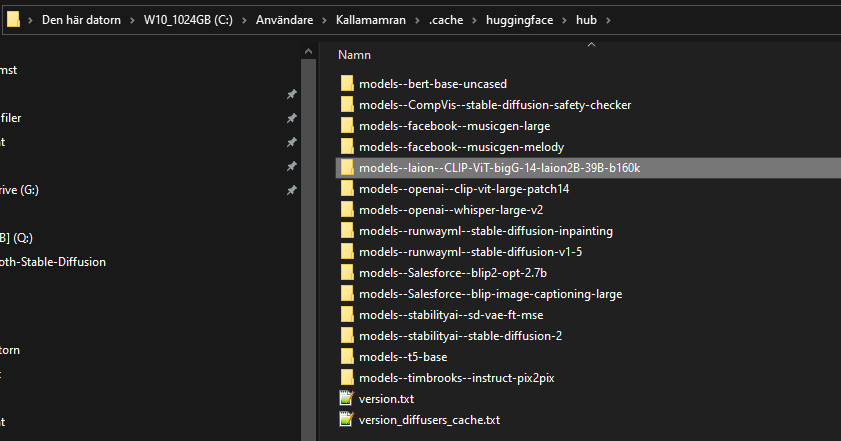
Task: Select version.txt file name
Action: click(386, 399)
